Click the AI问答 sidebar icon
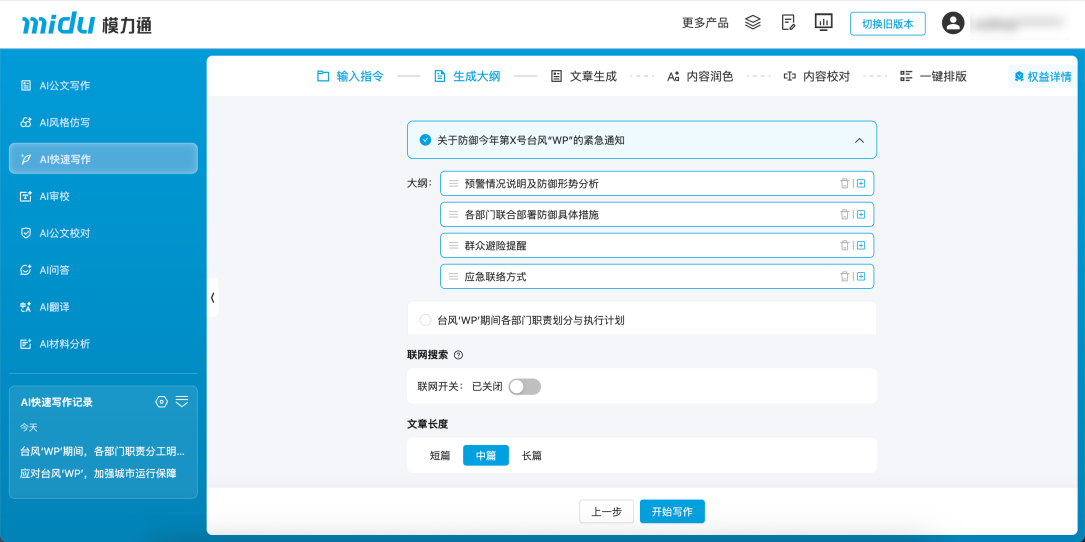 pyautogui.click(x=26, y=270)
